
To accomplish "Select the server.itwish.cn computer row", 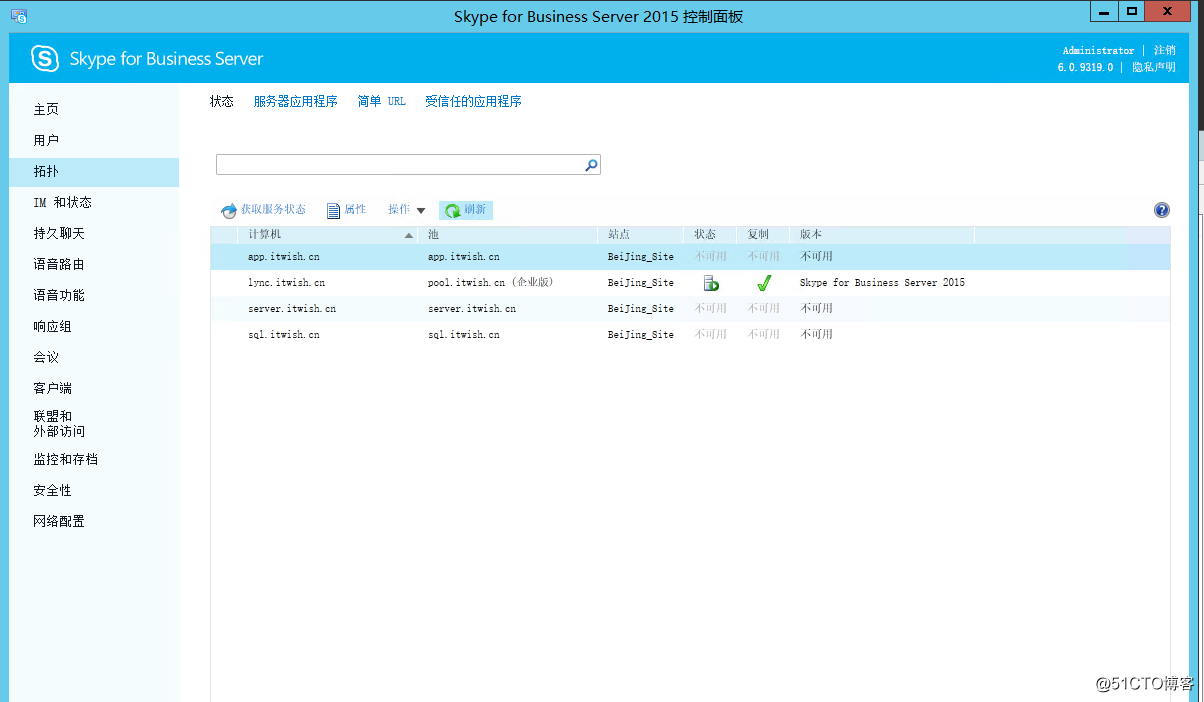I will (690, 309).
